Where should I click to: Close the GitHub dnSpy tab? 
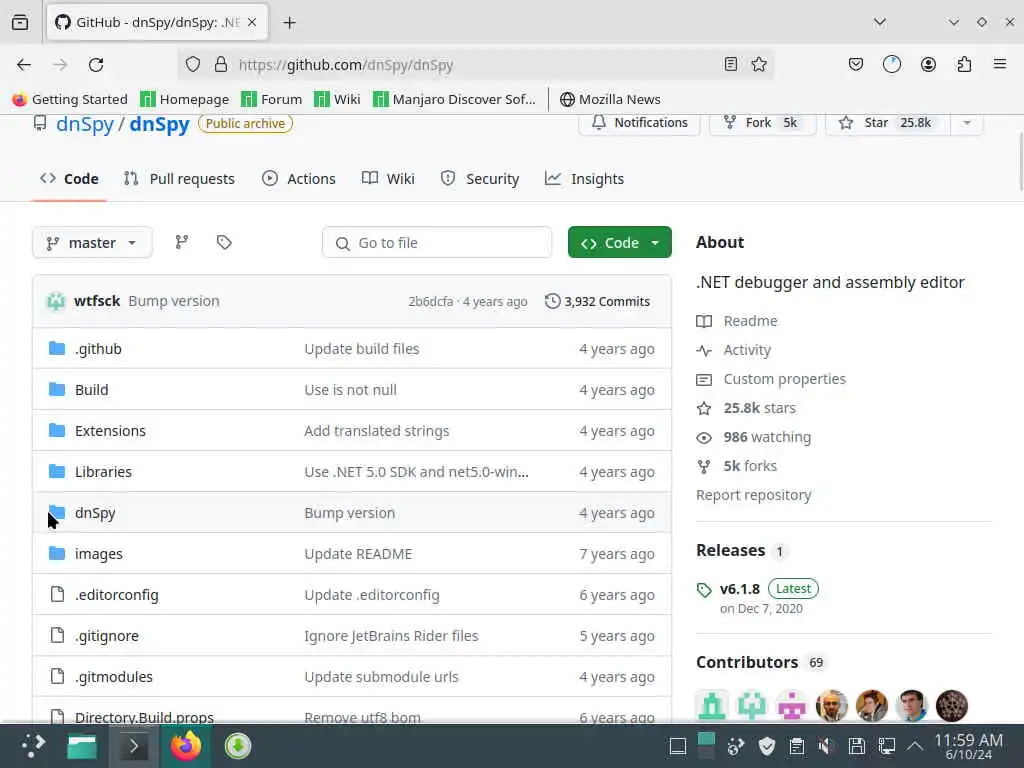252,23
